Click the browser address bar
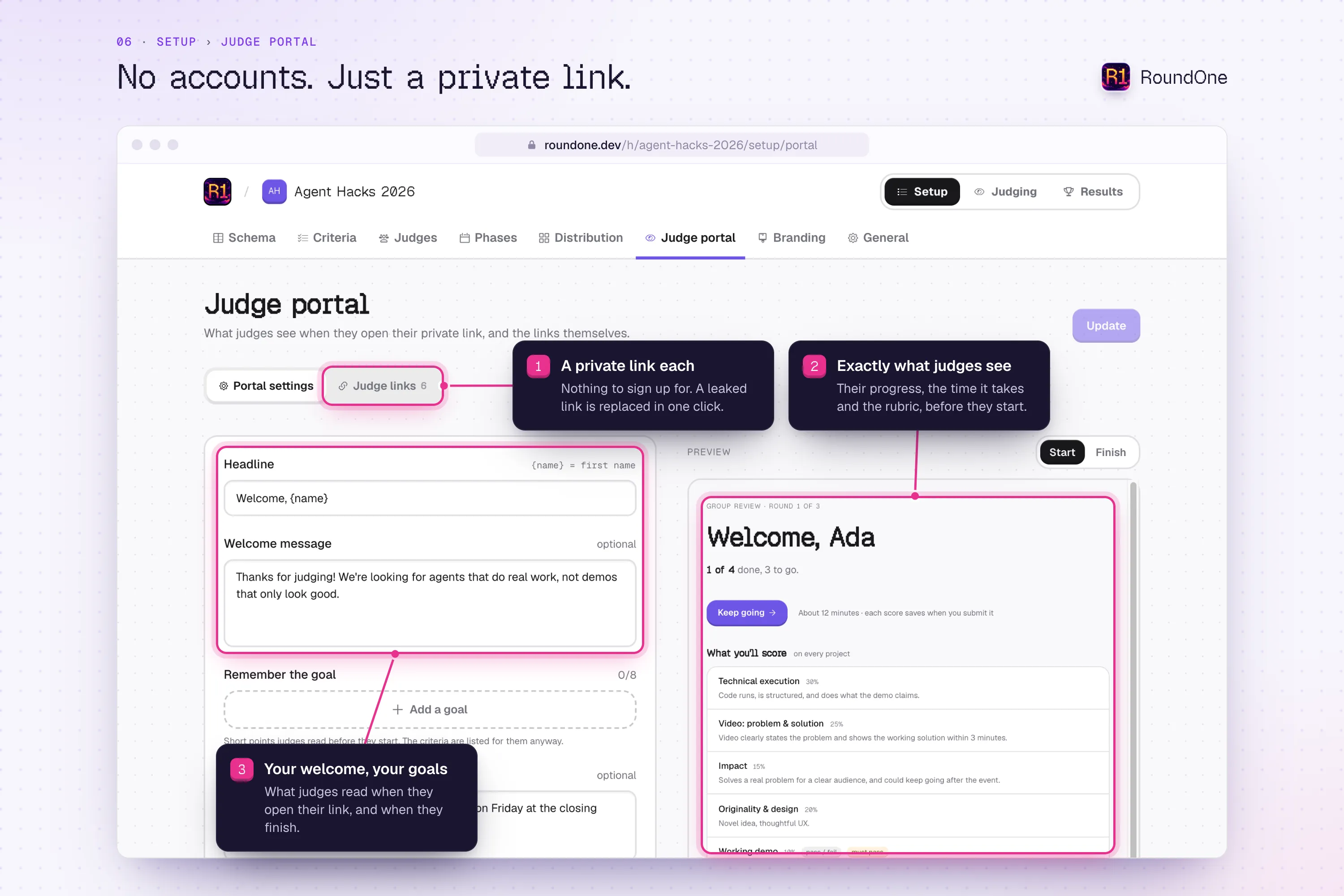The height and width of the screenshot is (896, 1344). point(672,145)
